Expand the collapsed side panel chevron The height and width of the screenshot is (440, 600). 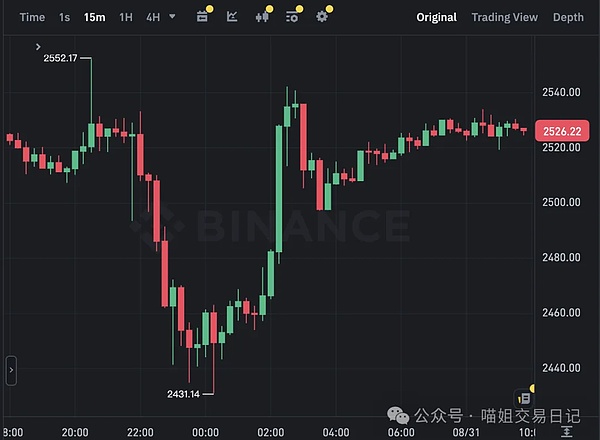[11, 370]
